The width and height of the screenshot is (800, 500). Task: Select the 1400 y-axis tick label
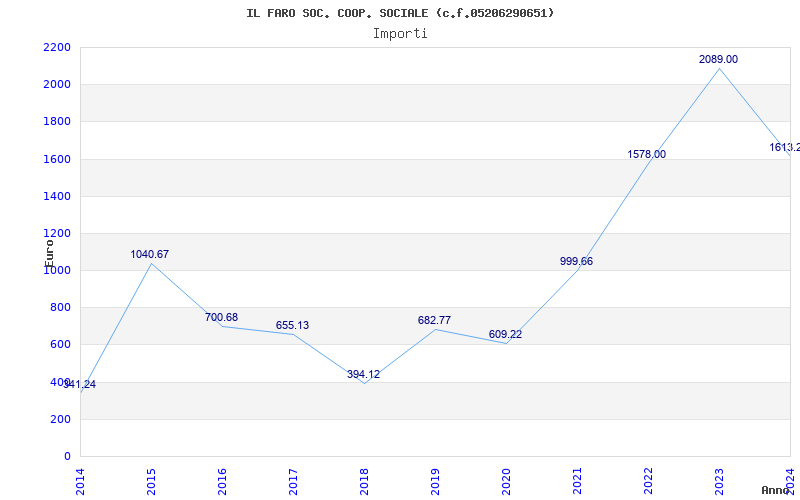coord(57,196)
